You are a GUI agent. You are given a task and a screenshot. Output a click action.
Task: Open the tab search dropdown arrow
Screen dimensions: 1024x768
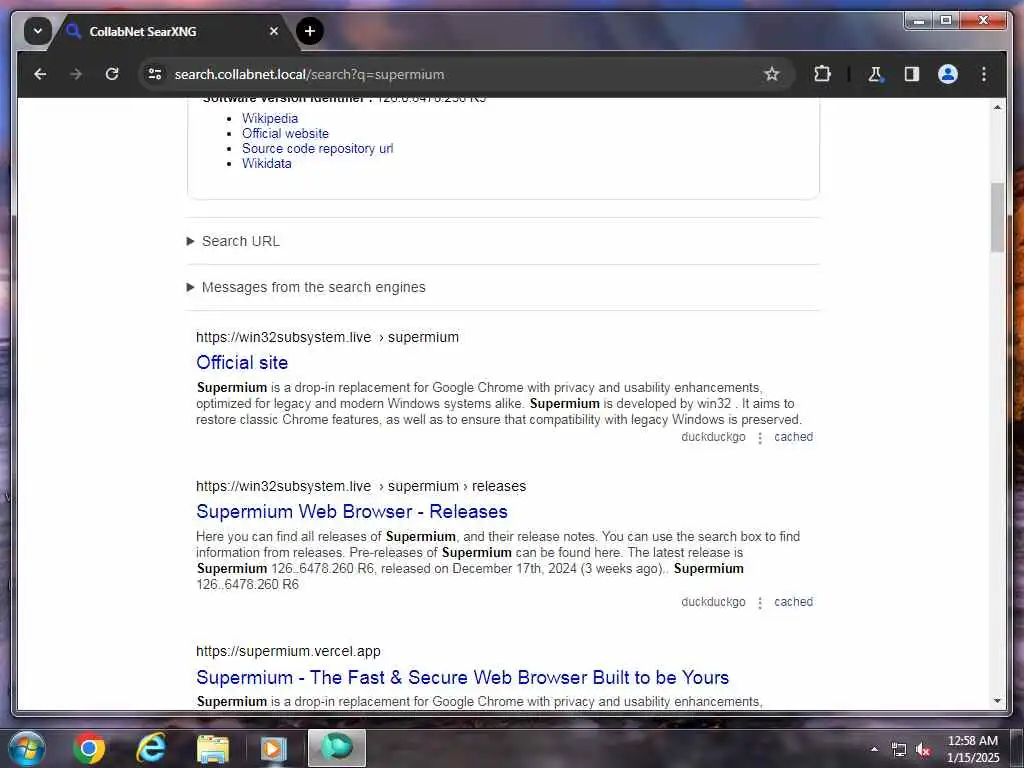(38, 31)
